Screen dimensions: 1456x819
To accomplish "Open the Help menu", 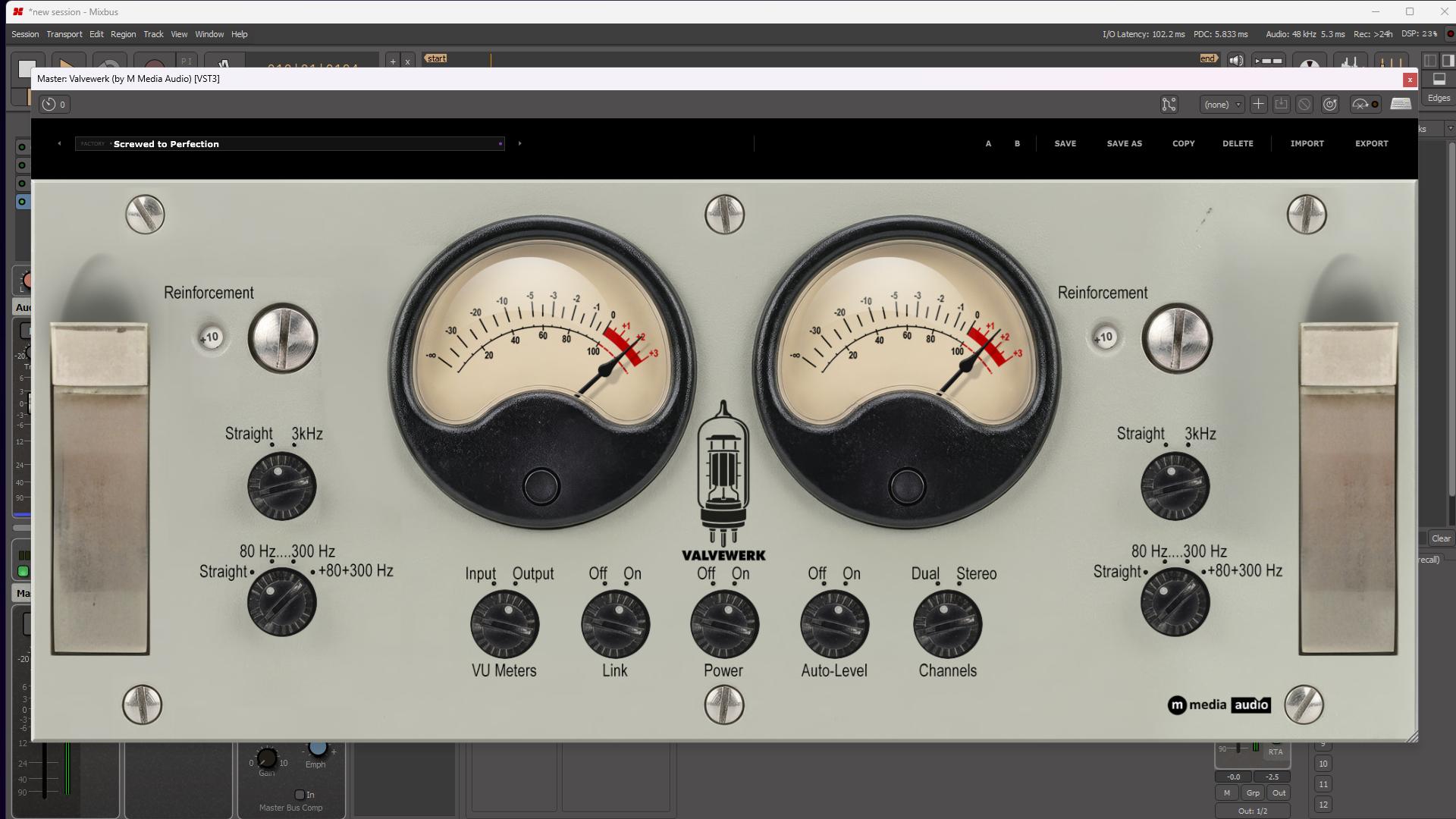I will click(239, 34).
